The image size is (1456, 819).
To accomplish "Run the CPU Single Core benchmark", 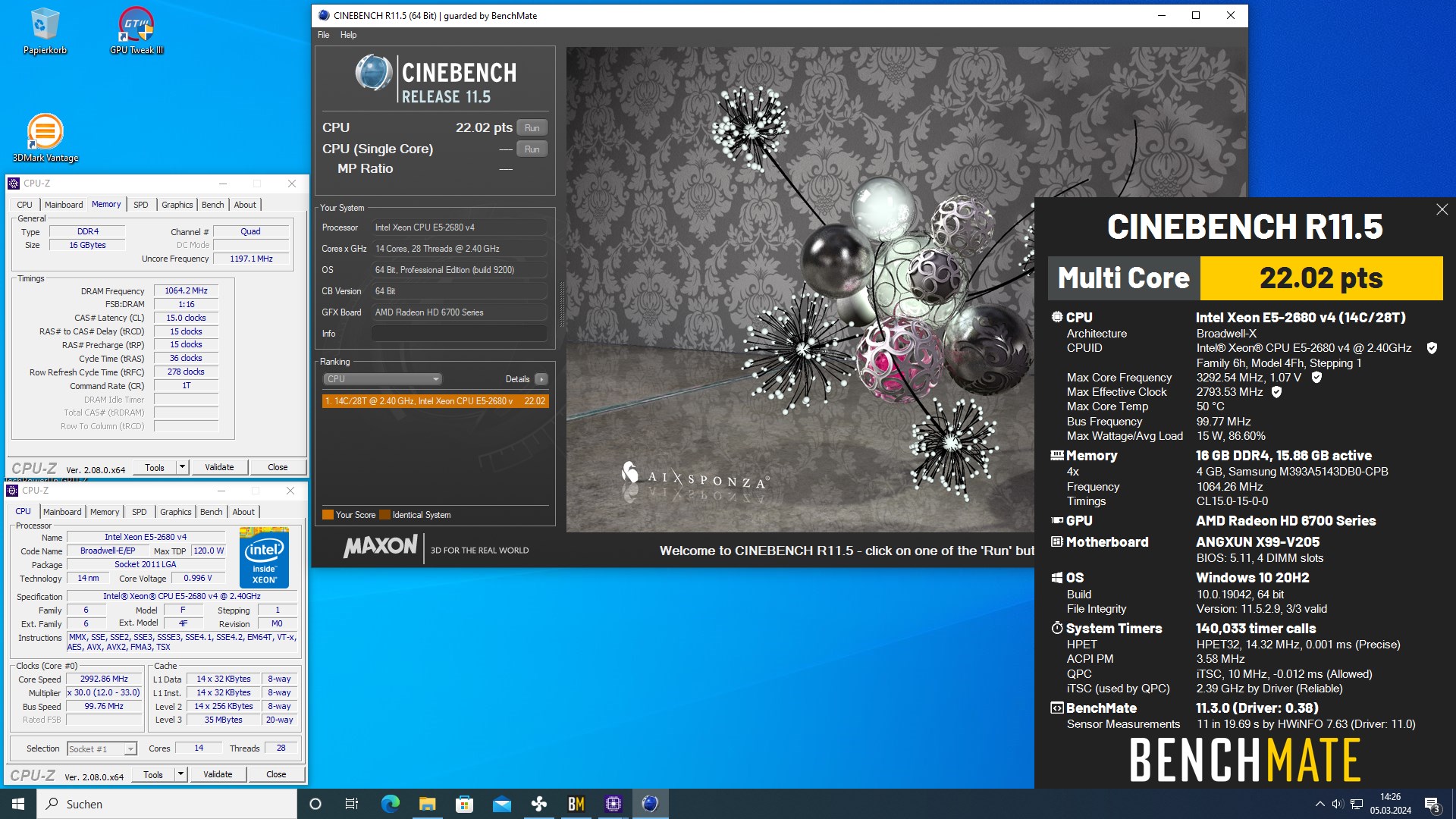I will (x=532, y=149).
